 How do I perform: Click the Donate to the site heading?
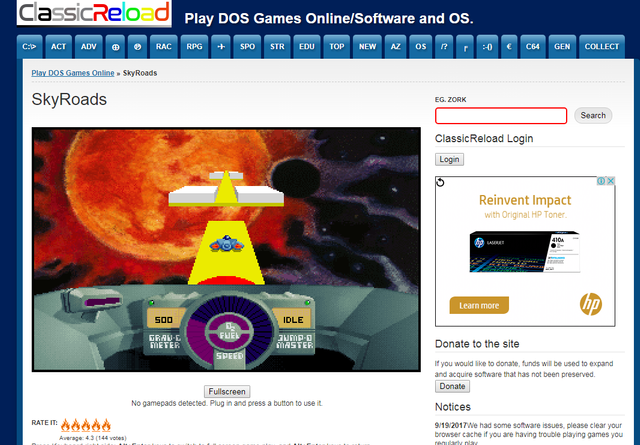[477, 344]
